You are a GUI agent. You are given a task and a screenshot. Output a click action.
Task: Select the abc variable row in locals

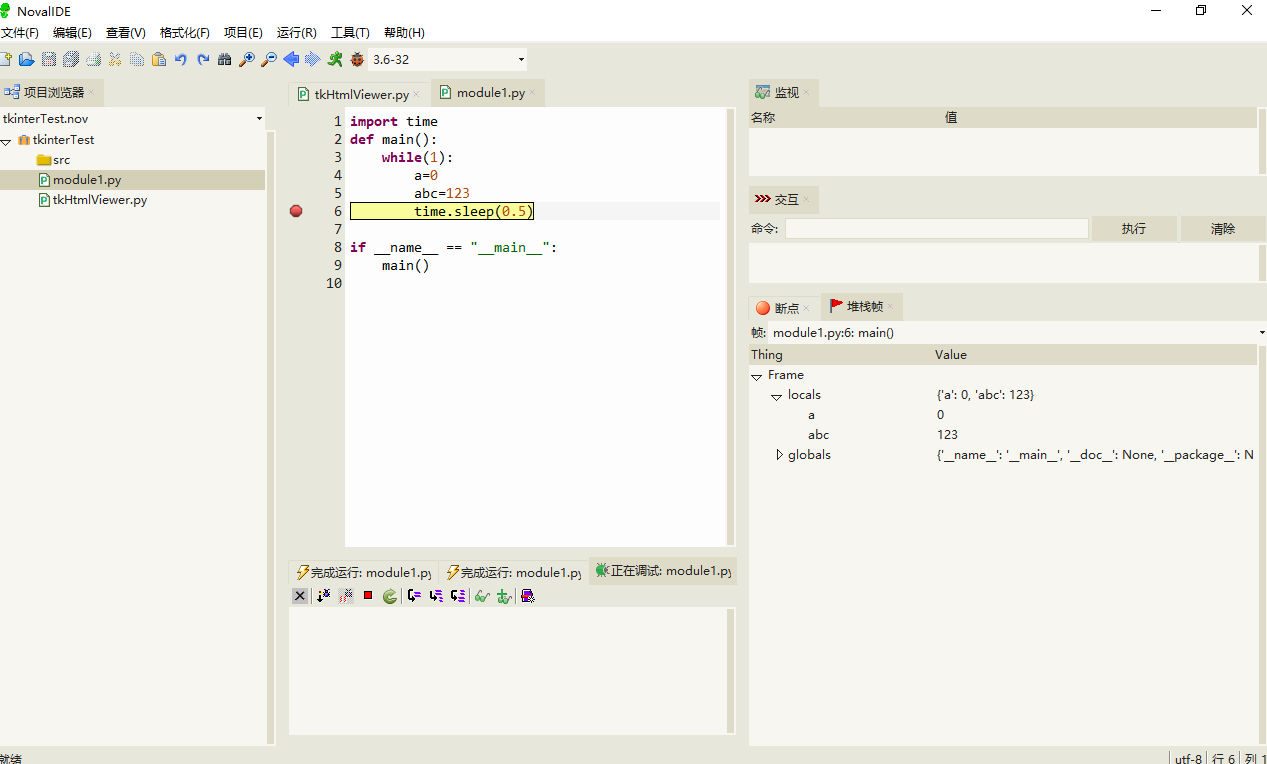[x=1003, y=435]
